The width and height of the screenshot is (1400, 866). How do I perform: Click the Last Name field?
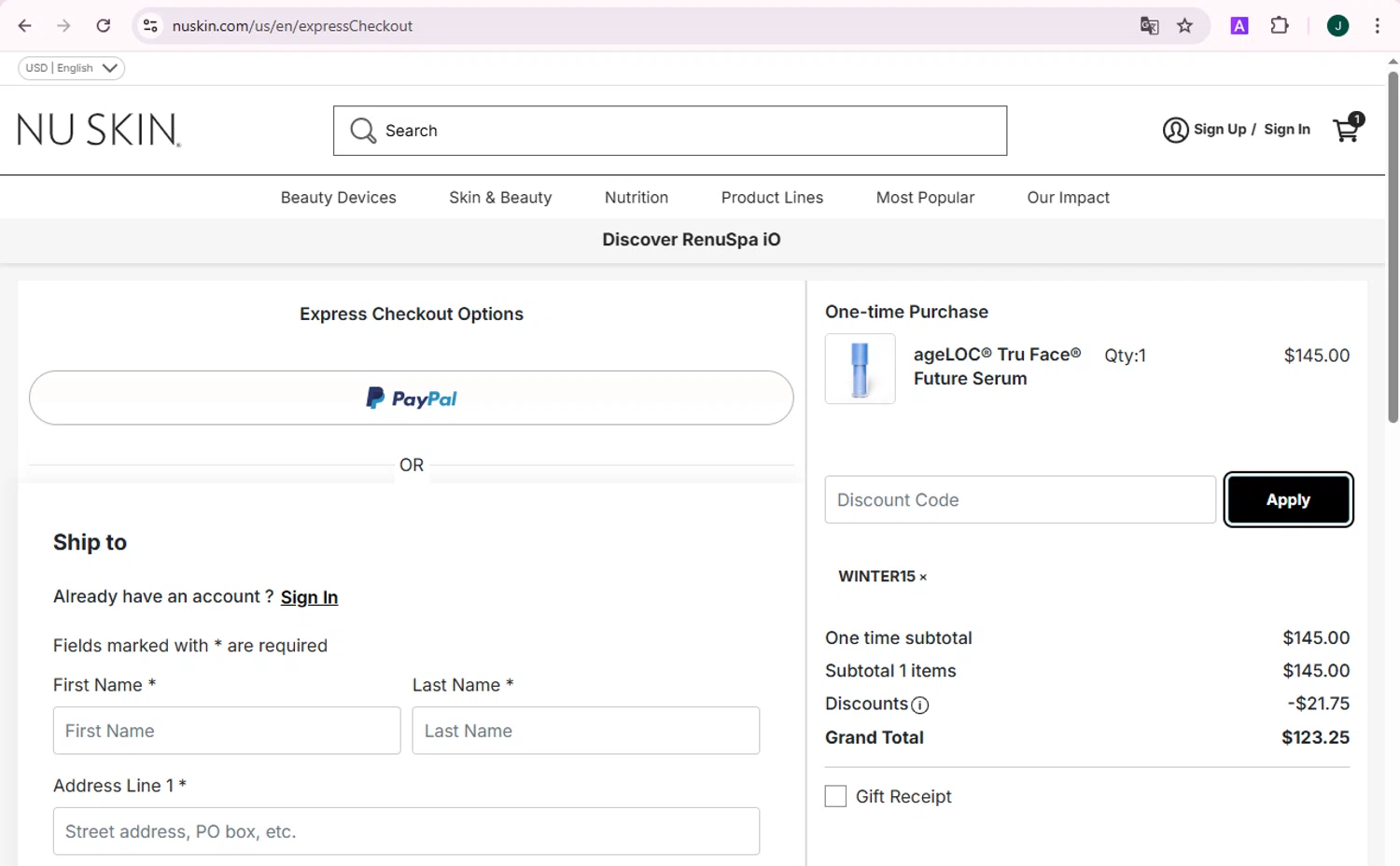(x=586, y=731)
